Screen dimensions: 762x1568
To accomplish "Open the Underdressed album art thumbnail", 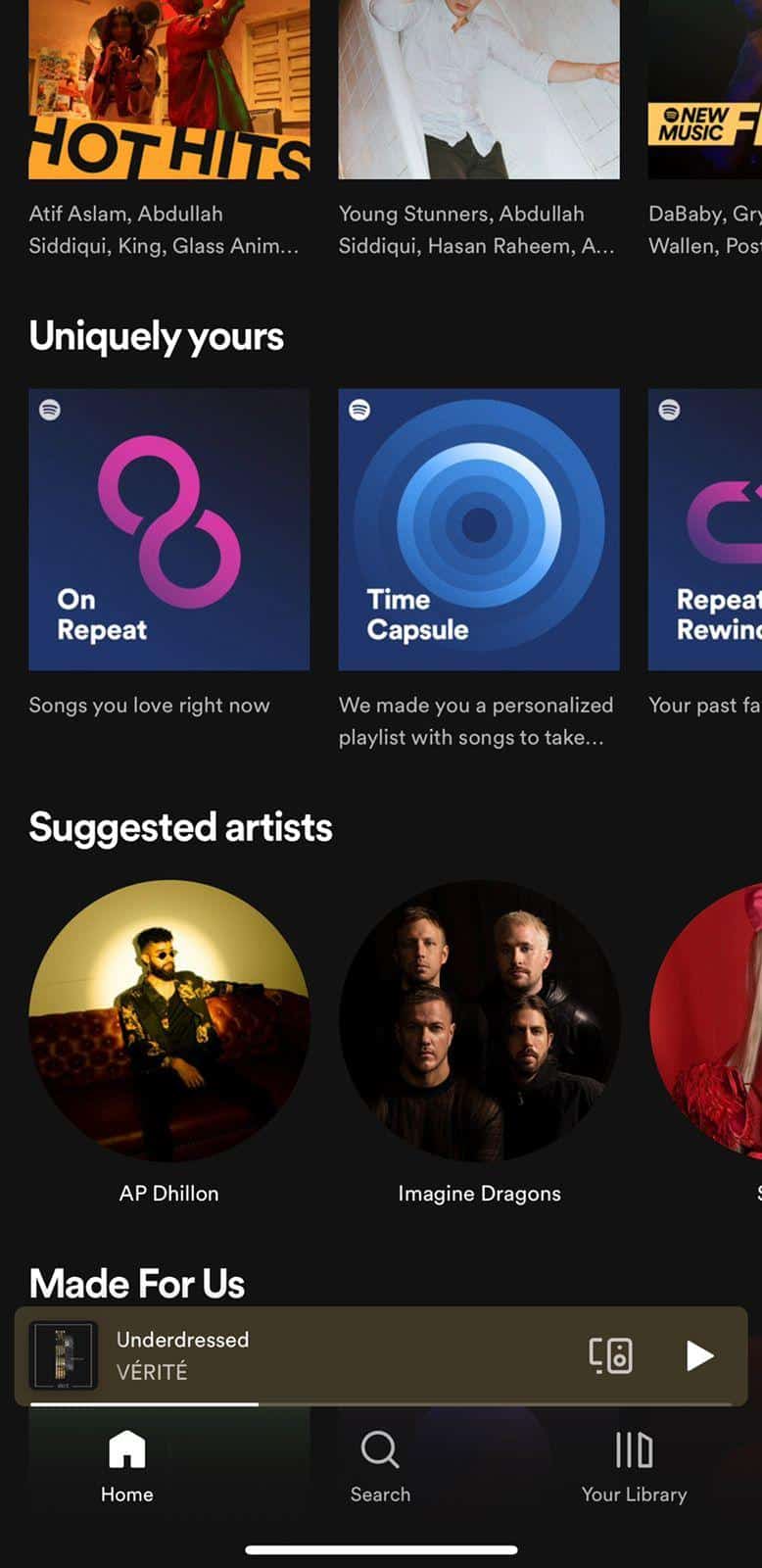I will [64, 1355].
